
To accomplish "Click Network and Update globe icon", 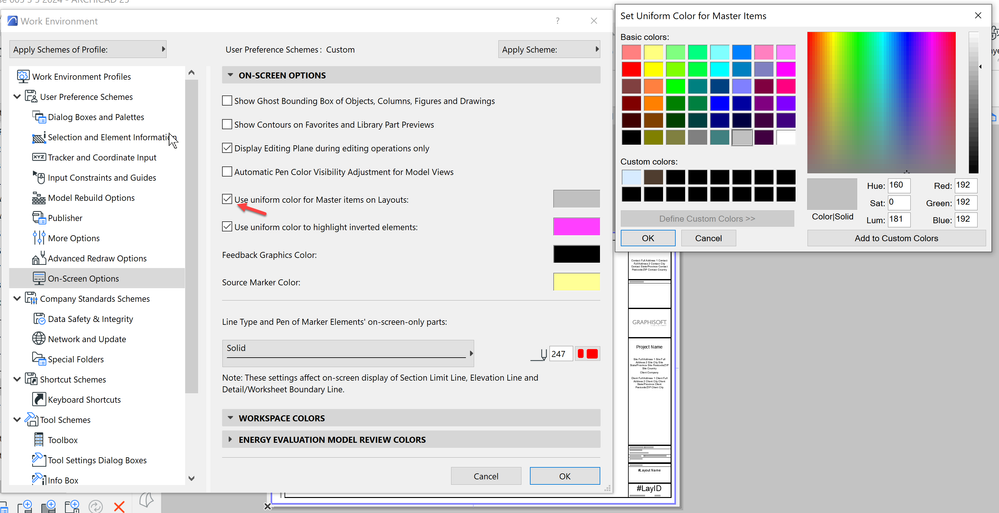I will (39, 339).
